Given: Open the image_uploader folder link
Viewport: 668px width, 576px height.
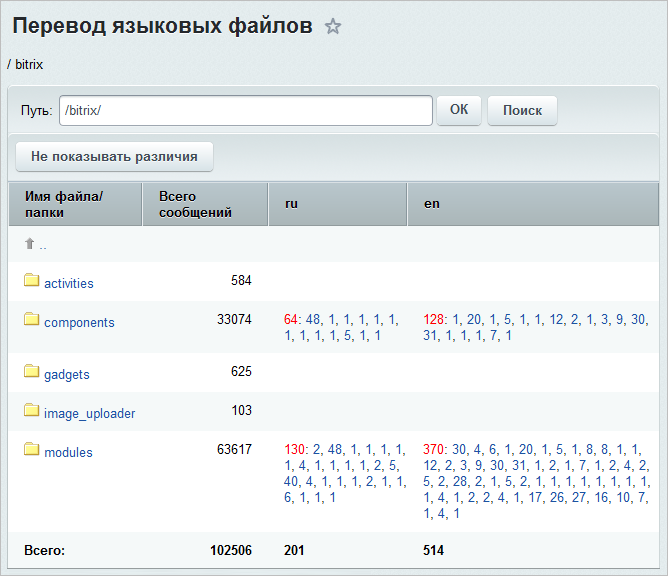Looking at the screenshot, I should point(89,413).
